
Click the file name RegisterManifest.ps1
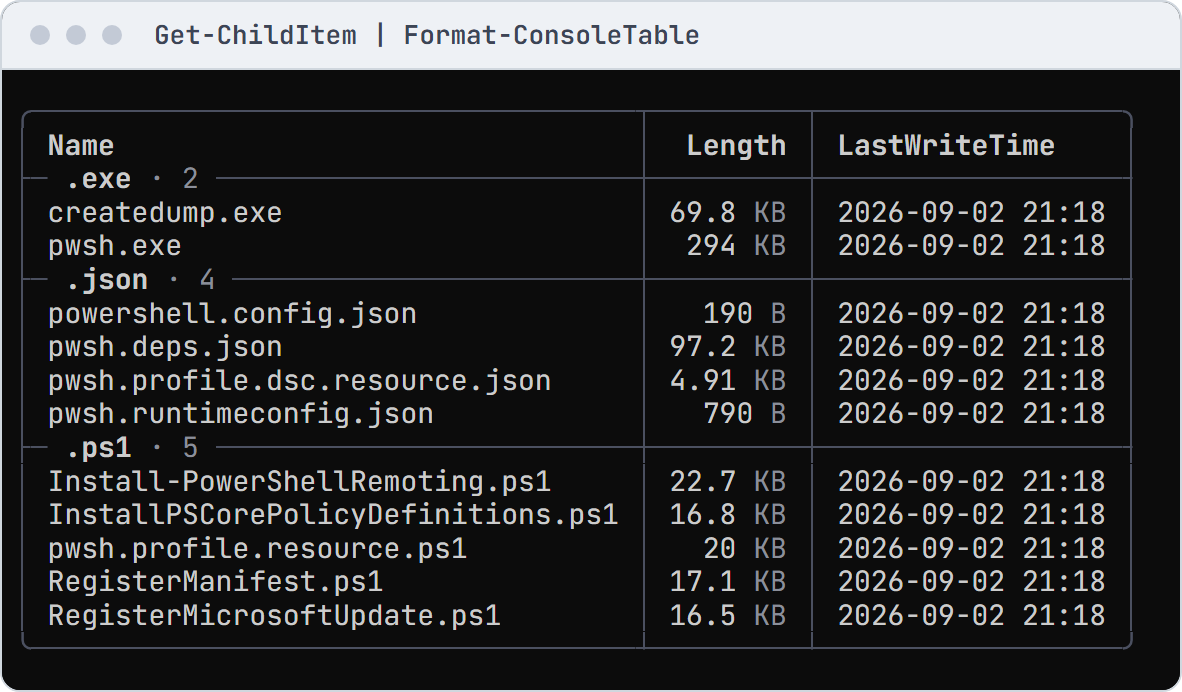[x=216, y=582]
